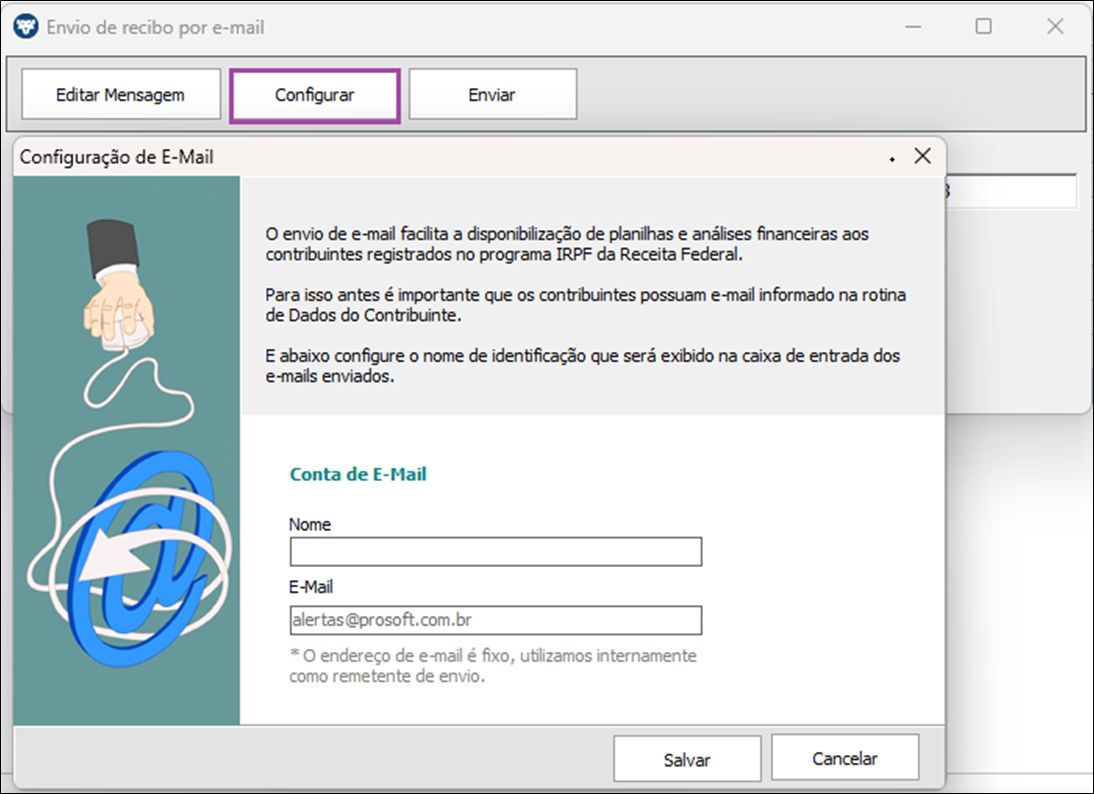Focus the Nome input field
The width and height of the screenshot is (1094, 794).
point(496,551)
